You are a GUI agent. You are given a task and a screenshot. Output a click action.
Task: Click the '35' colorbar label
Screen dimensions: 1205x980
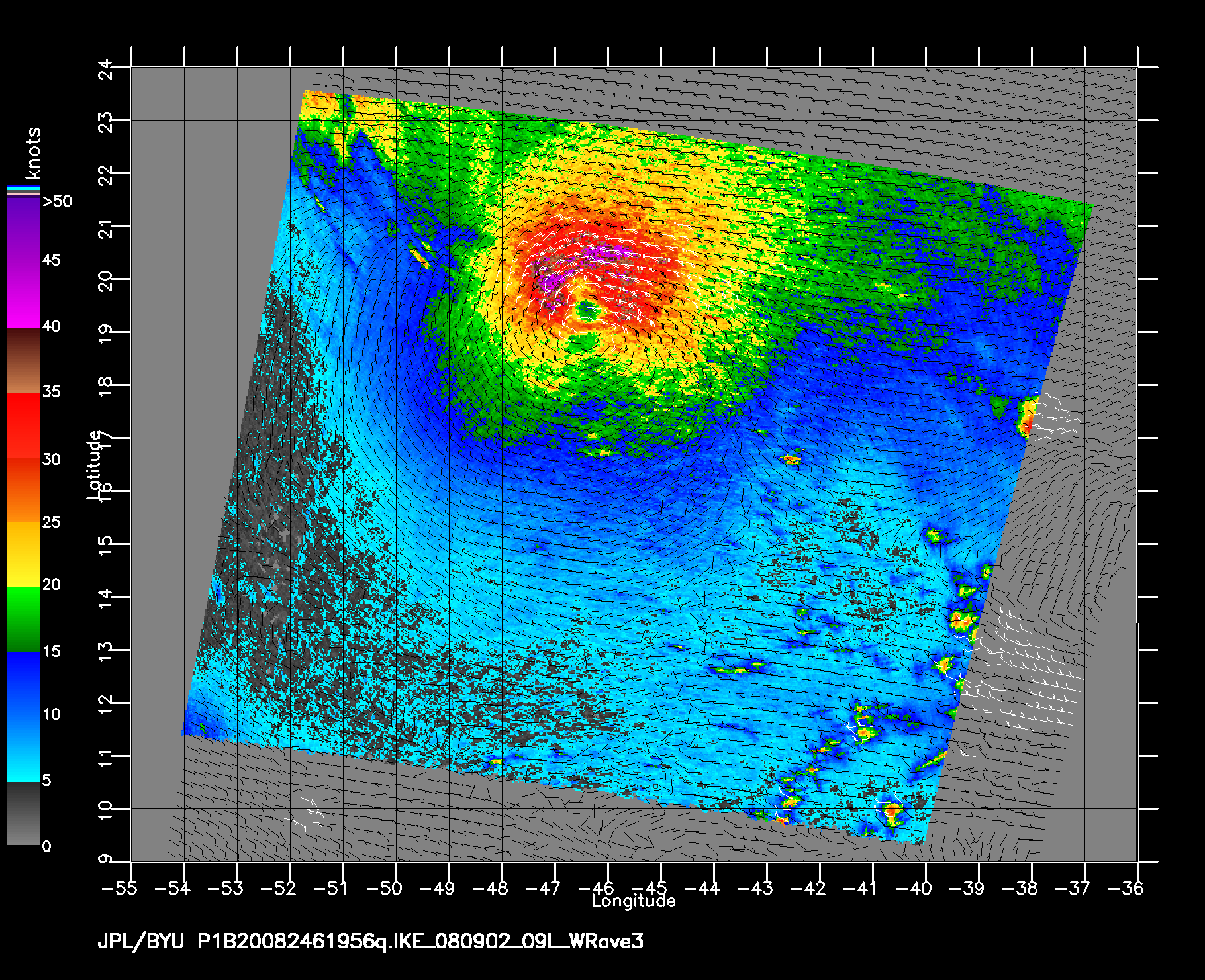(x=51, y=391)
